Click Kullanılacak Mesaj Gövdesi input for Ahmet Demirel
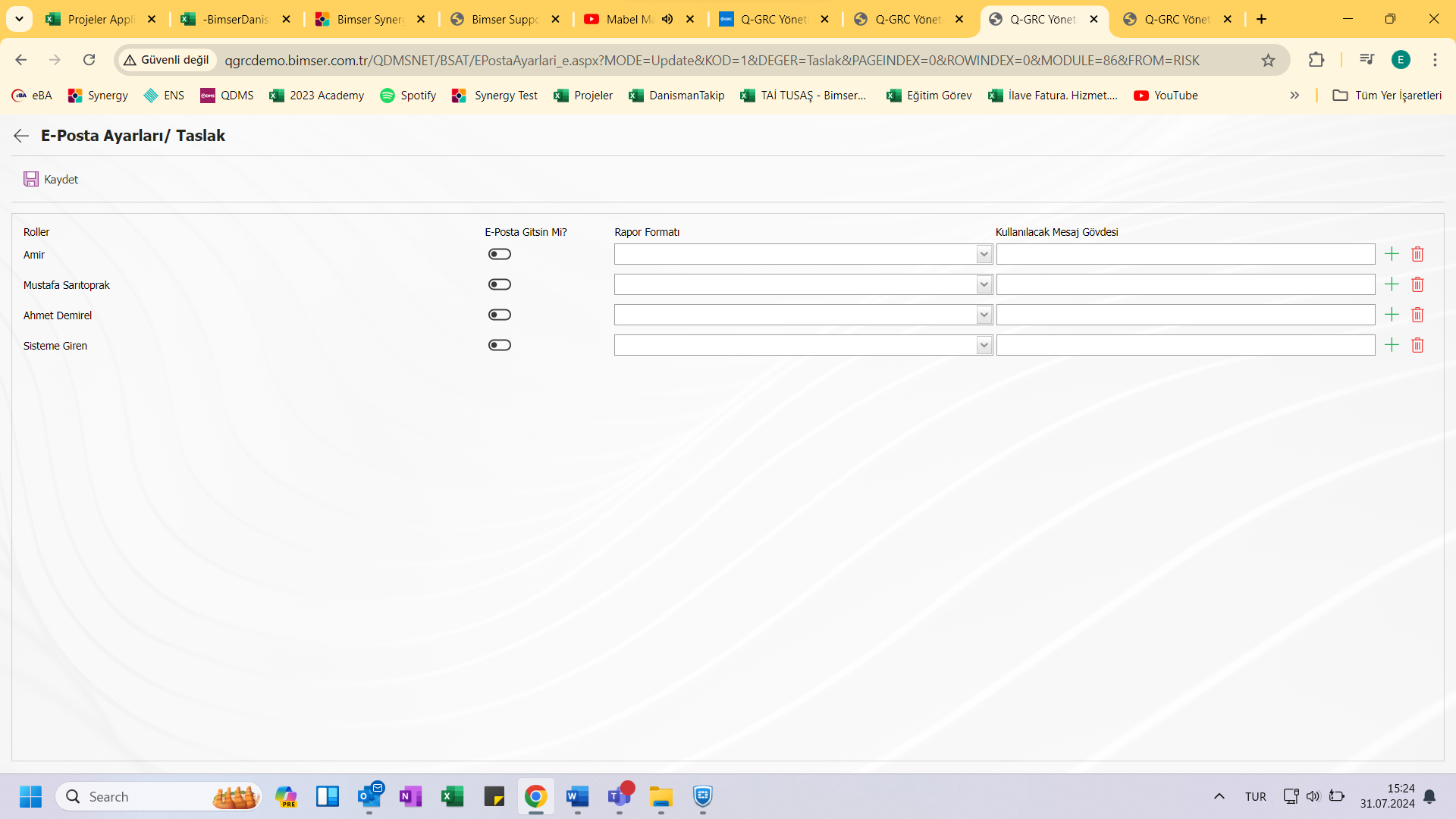The width and height of the screenshot is (1456, 819). [1186, 315]
